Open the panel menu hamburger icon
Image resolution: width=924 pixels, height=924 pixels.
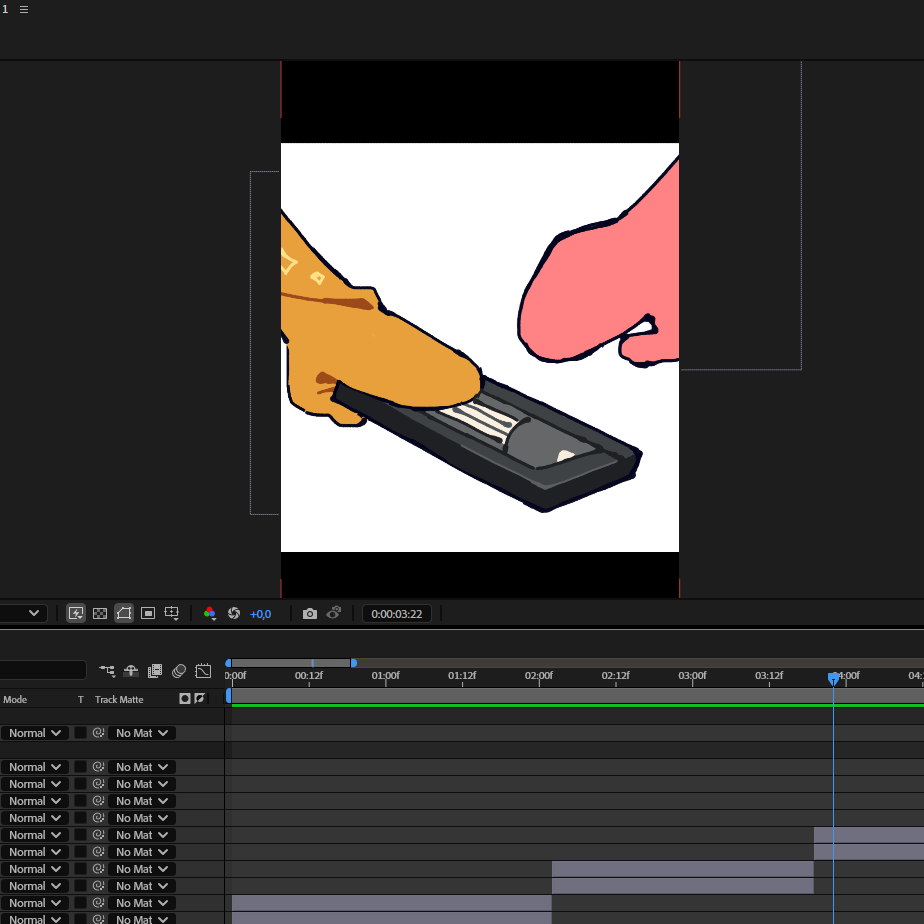pyautogui.click(x=24, y=9)
